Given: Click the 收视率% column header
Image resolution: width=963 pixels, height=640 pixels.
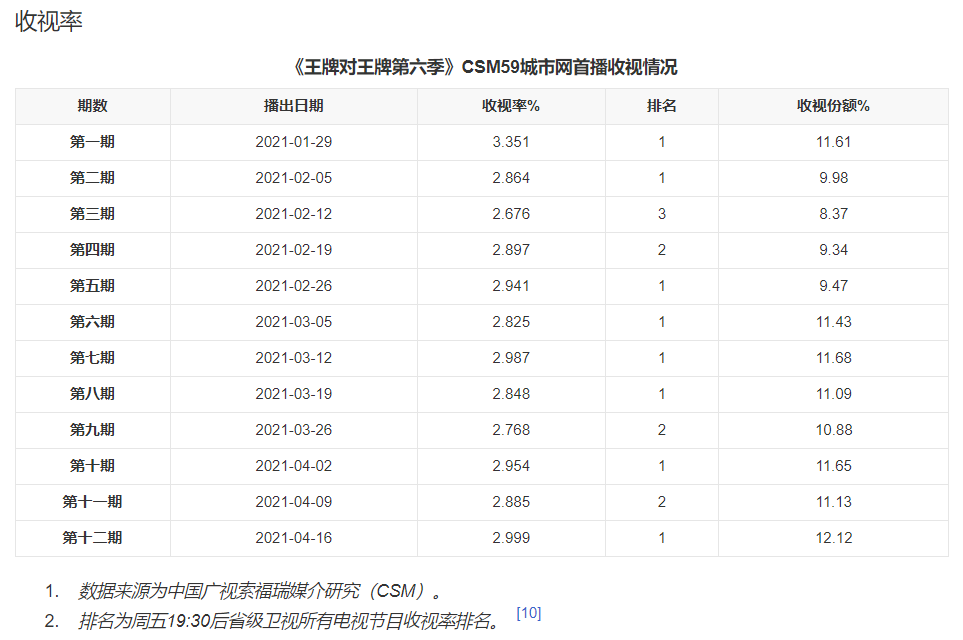Looking at the screenshot, I should (x=511, y=106).
